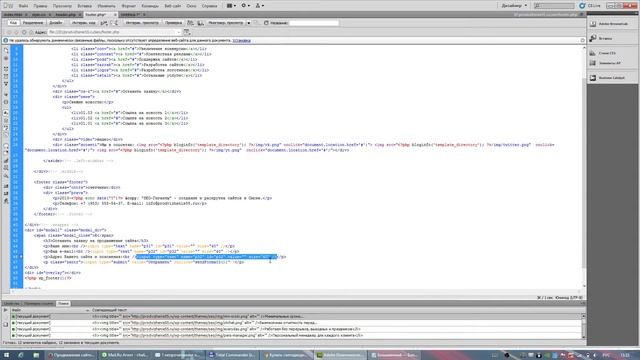Click the Название title input field

point(314,23)
